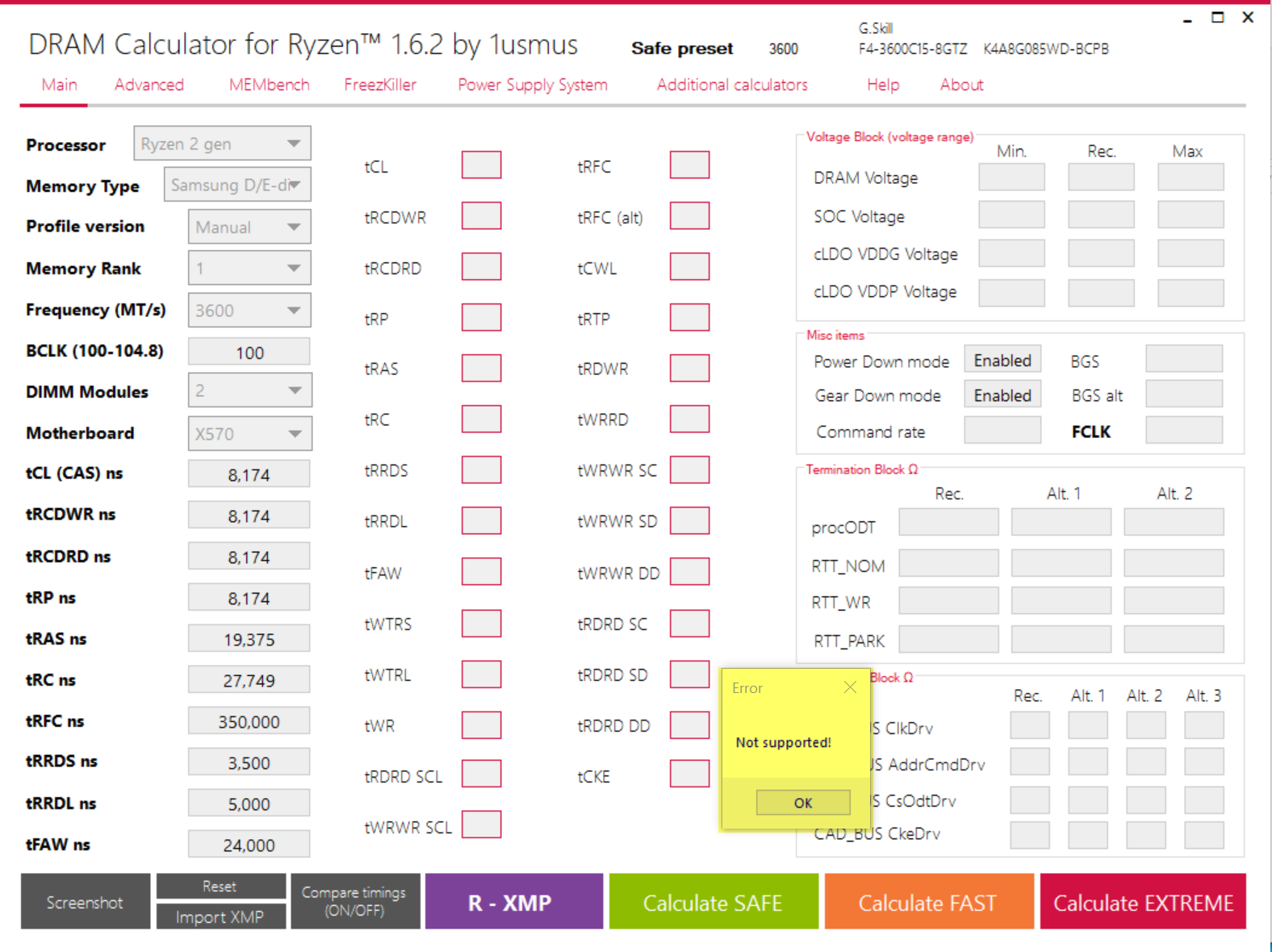Click the tFAW timing box
The height and width of the screenshot is (952, 1272).
click(x=482, y=572)
